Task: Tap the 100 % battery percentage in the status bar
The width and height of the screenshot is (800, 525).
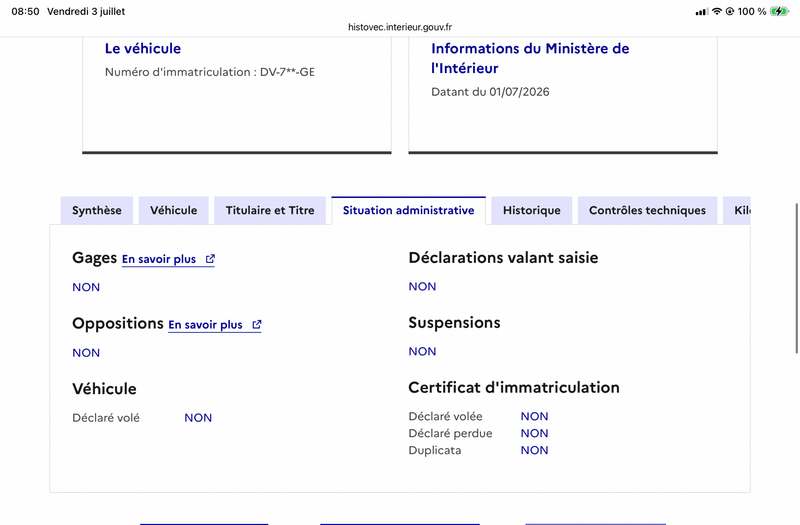Action: pos(752,11)
